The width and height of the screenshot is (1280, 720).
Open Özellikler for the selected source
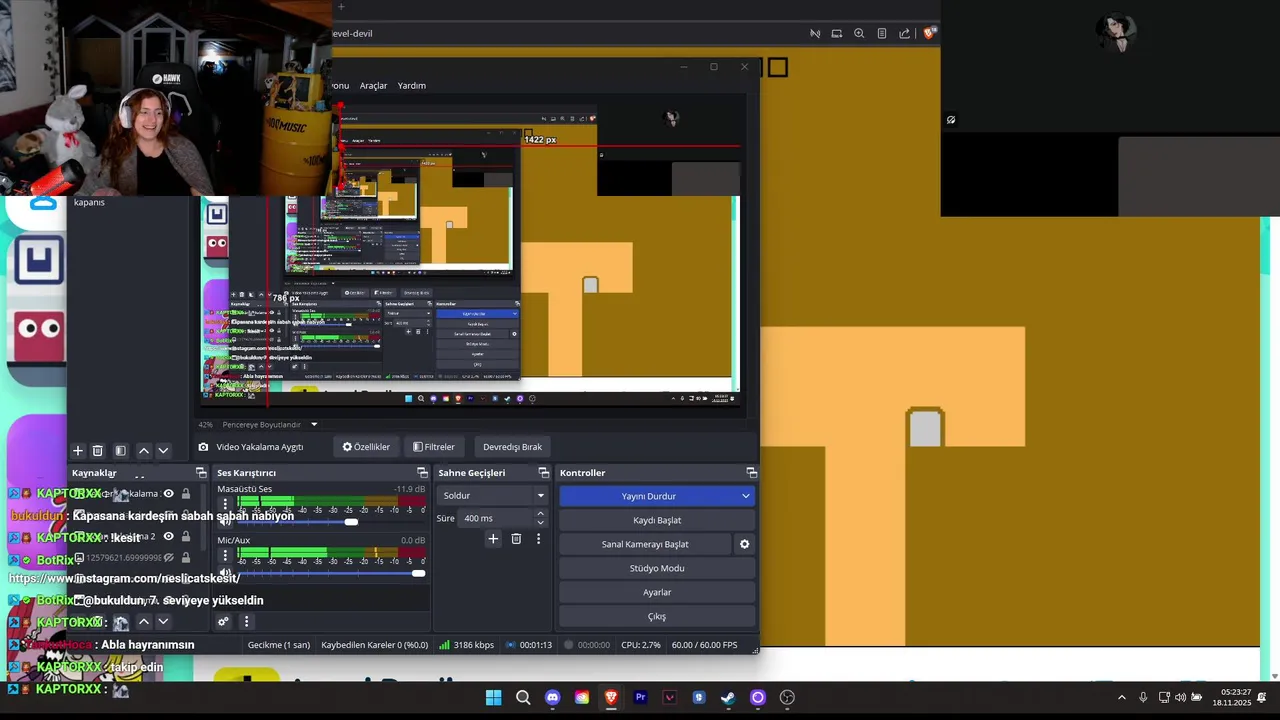(x=366, y=447)
